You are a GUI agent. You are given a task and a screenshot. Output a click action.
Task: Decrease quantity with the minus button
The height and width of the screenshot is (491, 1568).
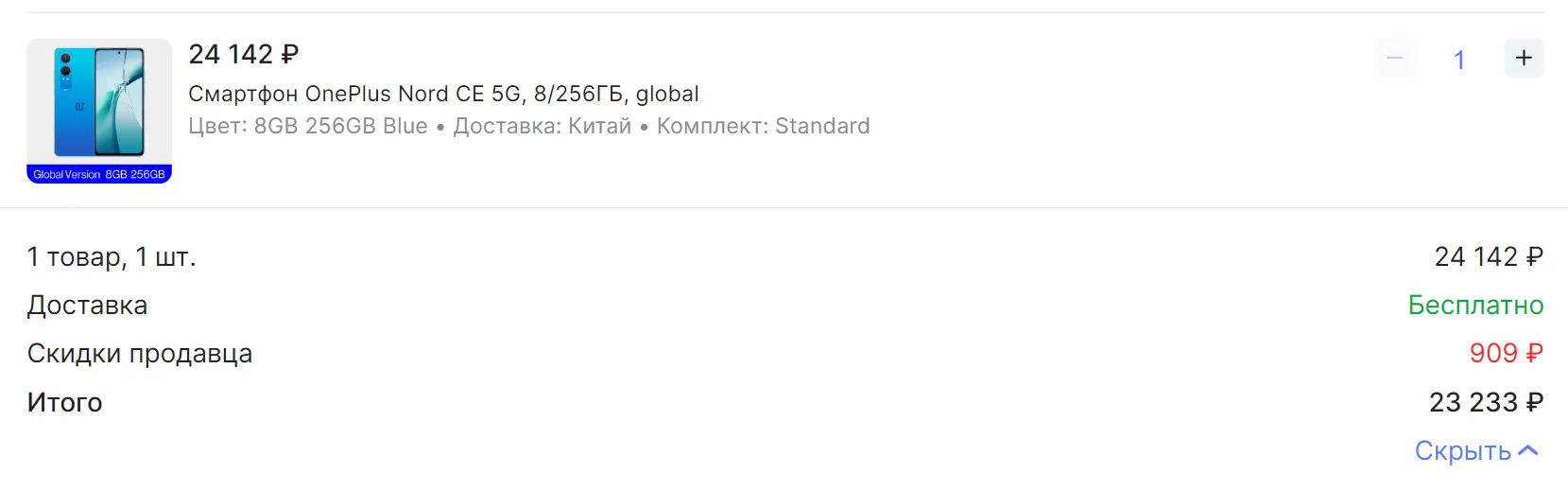tap(1394, 59)
